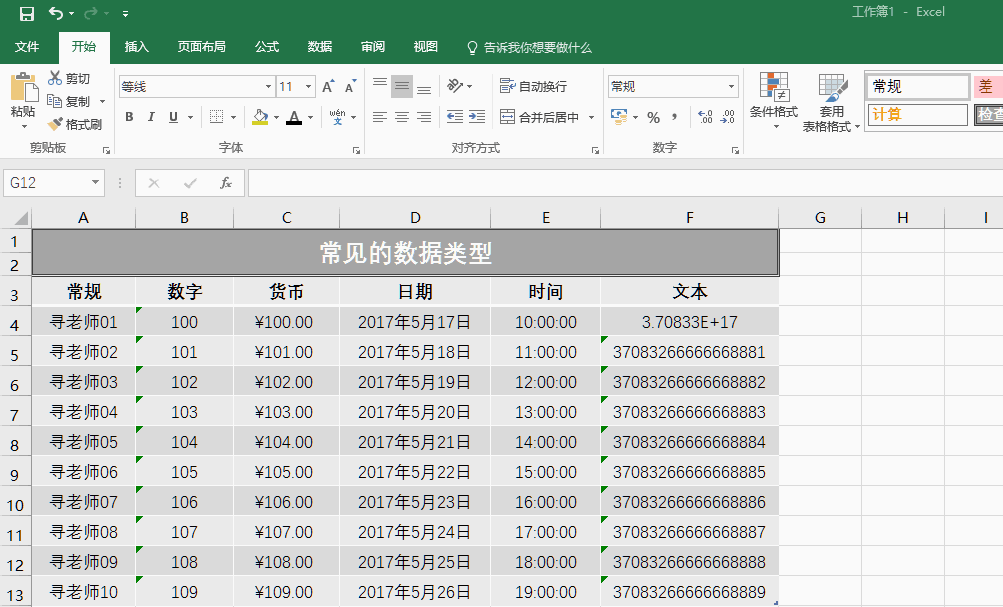Image resolution: width=1003 pixels, height=607 pixels.
Task: Decrease indent icon
Action: pos(455,116)
